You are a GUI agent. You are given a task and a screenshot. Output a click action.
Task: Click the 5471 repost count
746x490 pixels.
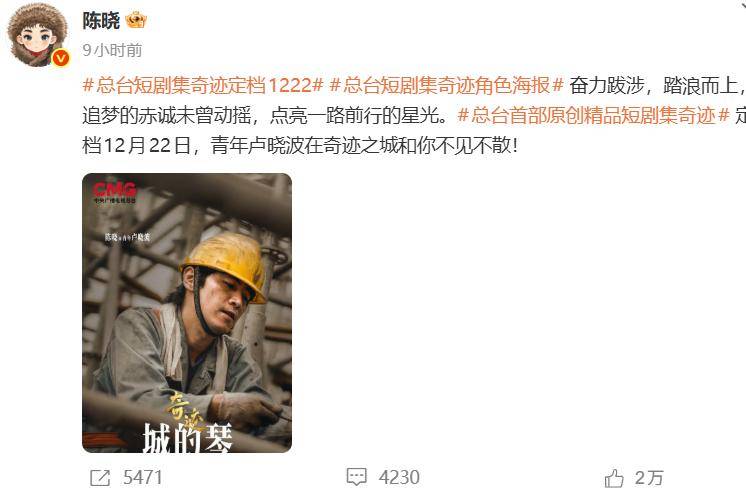pyautogui.click(x=143, y=477)
